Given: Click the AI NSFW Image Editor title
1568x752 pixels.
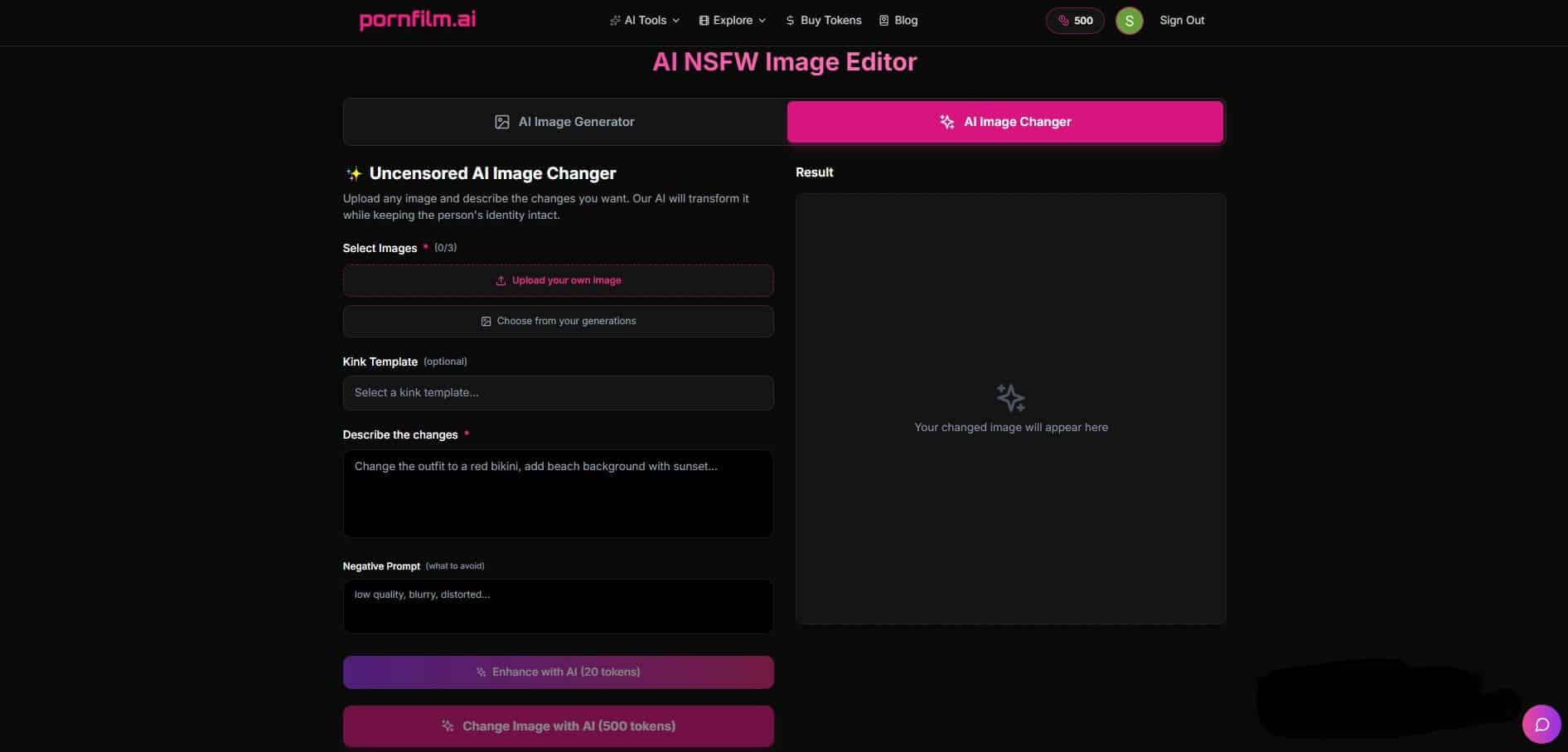Looking at the screenshot, I should tap(785, 62).
